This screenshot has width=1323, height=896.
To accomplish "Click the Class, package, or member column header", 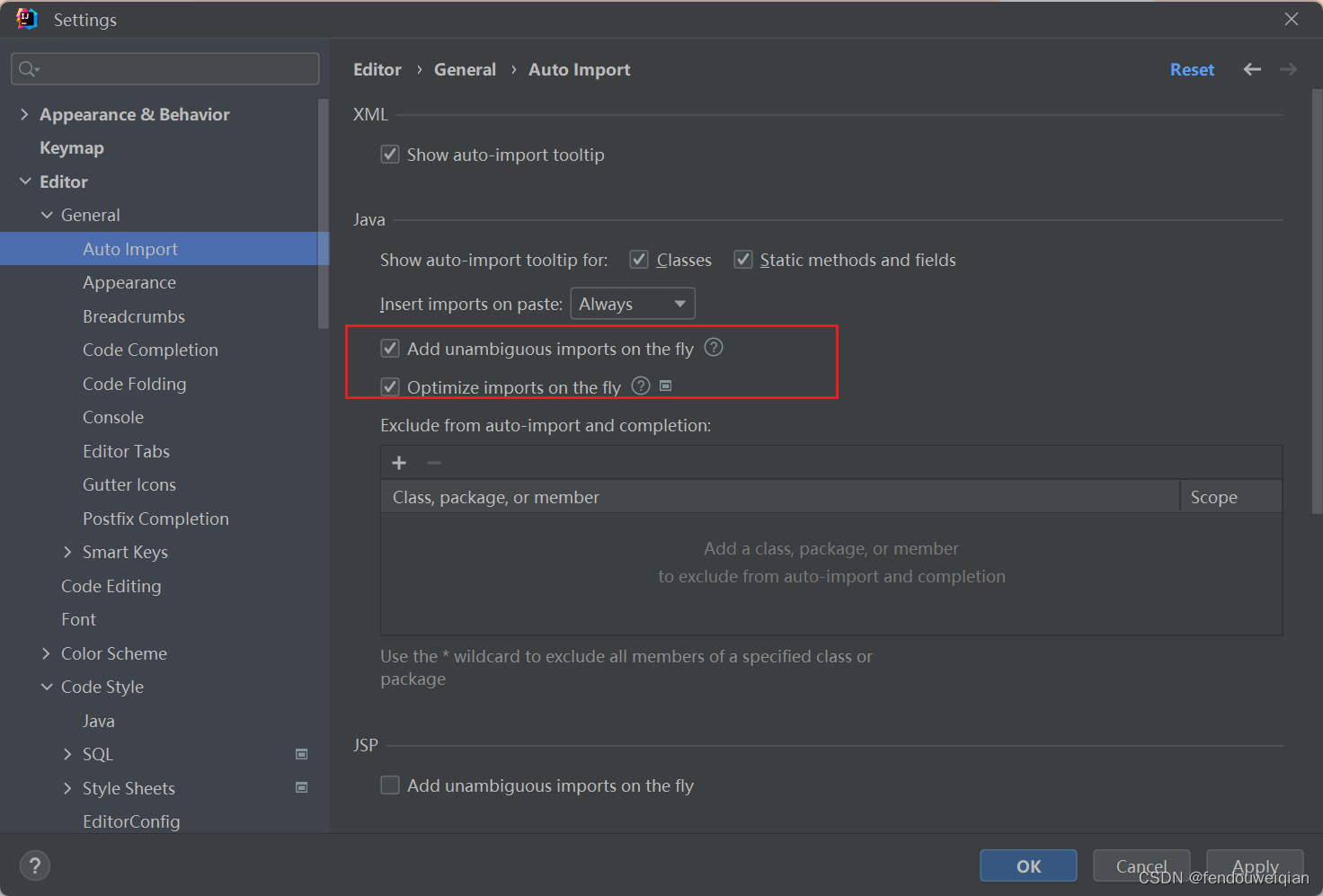I will coord(780,497).
